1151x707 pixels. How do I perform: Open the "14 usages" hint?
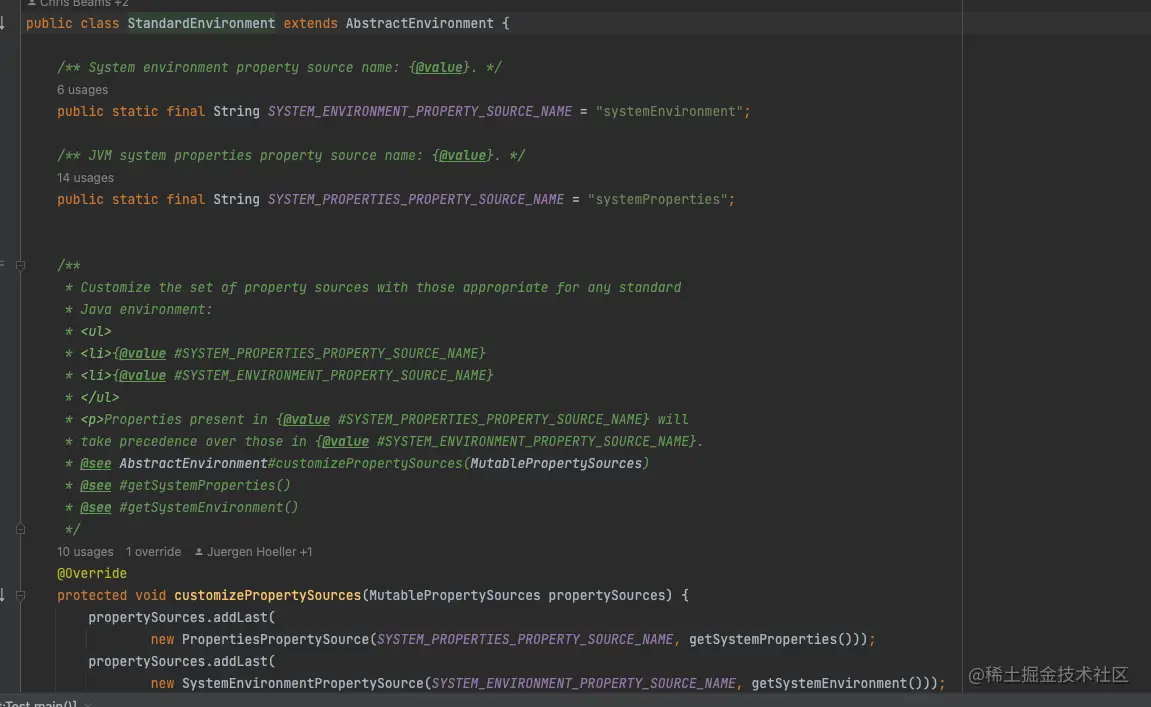pos(85,178)
